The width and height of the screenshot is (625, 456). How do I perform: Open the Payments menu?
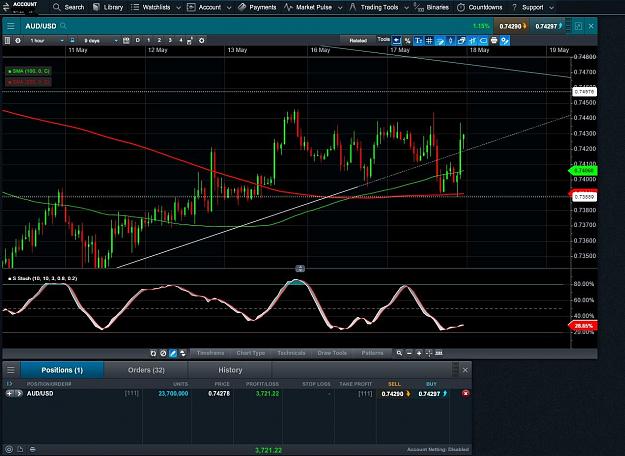(x=257, y=7)
